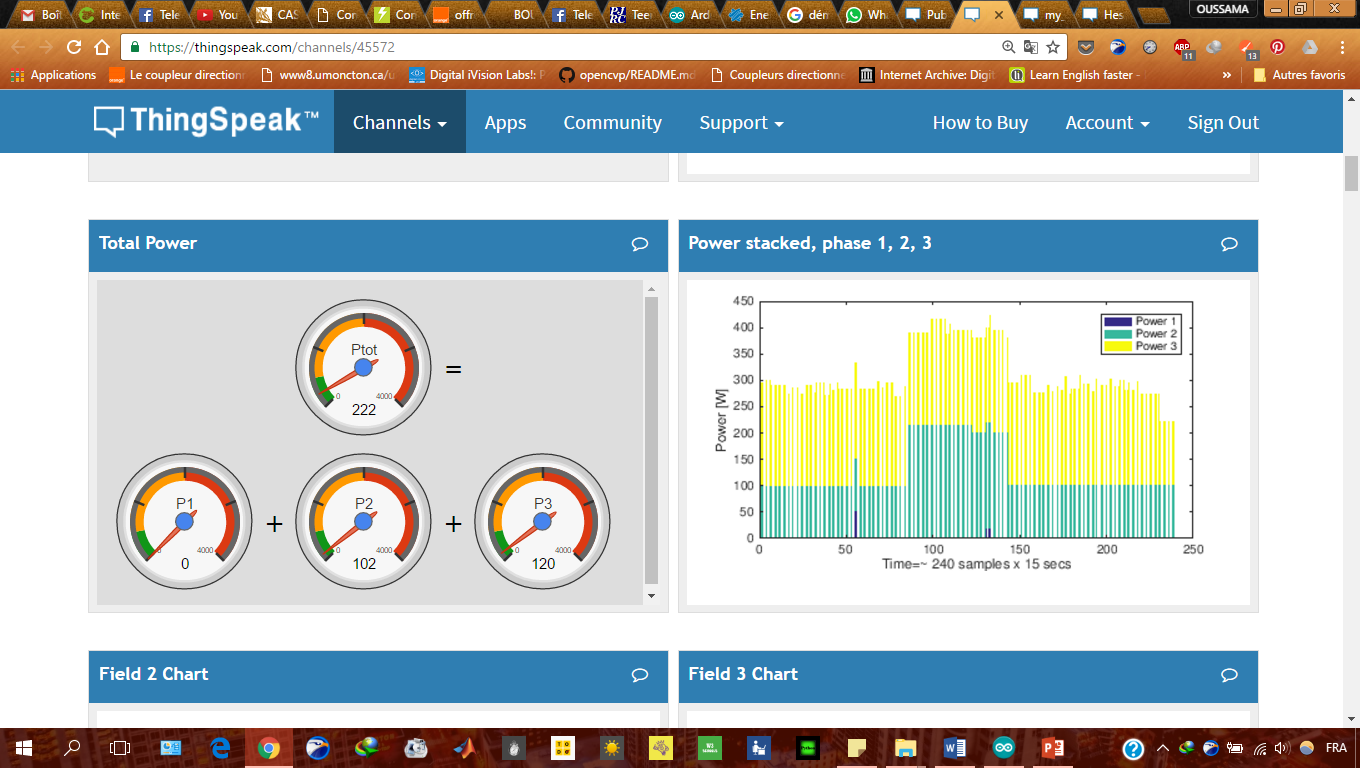Launch MATLAB from the taskbar
Screen dimensions: 1360x768
464,748
